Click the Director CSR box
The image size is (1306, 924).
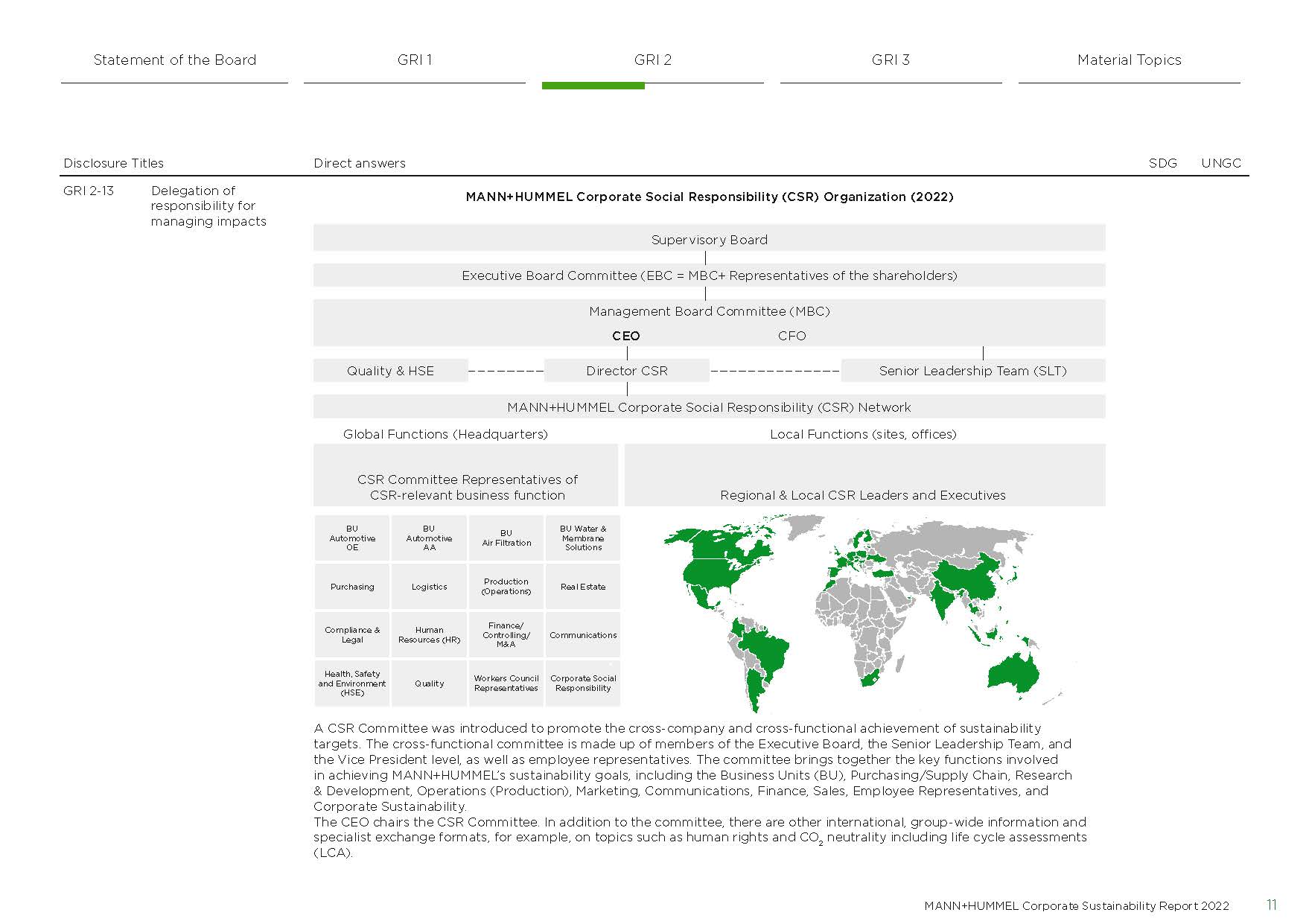click(x=627, y=371)
